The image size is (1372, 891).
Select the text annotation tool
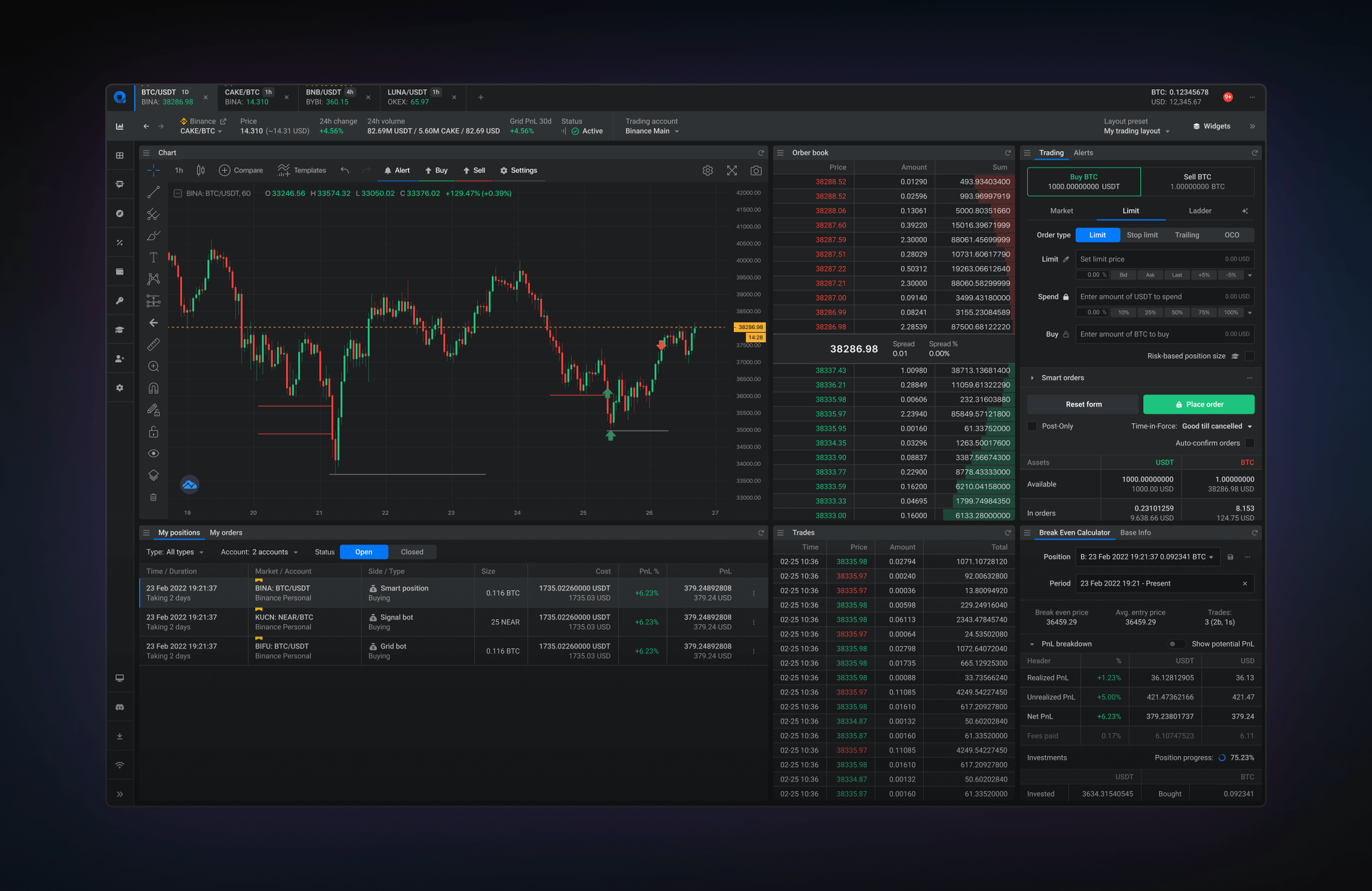point(153,257)
